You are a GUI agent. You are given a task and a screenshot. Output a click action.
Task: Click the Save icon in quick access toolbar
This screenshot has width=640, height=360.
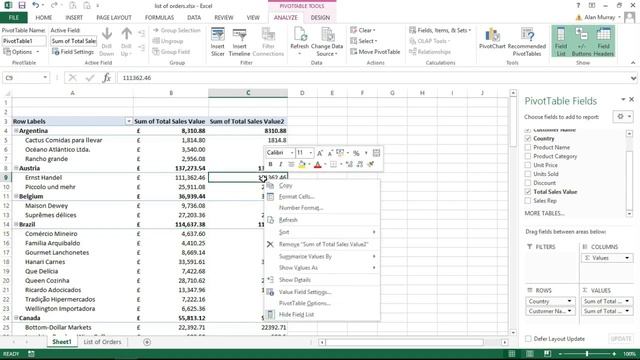(x=22, y=5)
